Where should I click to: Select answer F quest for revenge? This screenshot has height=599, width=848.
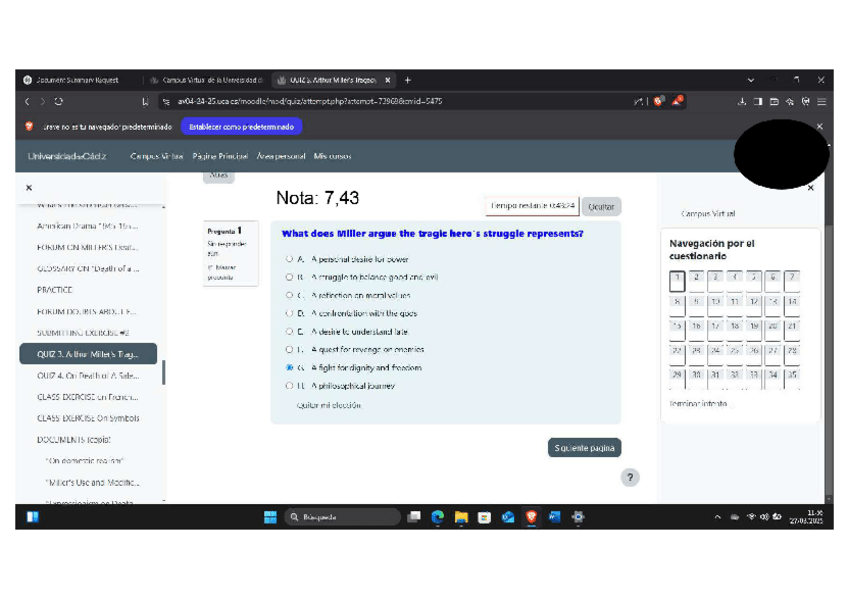point(289,349)
